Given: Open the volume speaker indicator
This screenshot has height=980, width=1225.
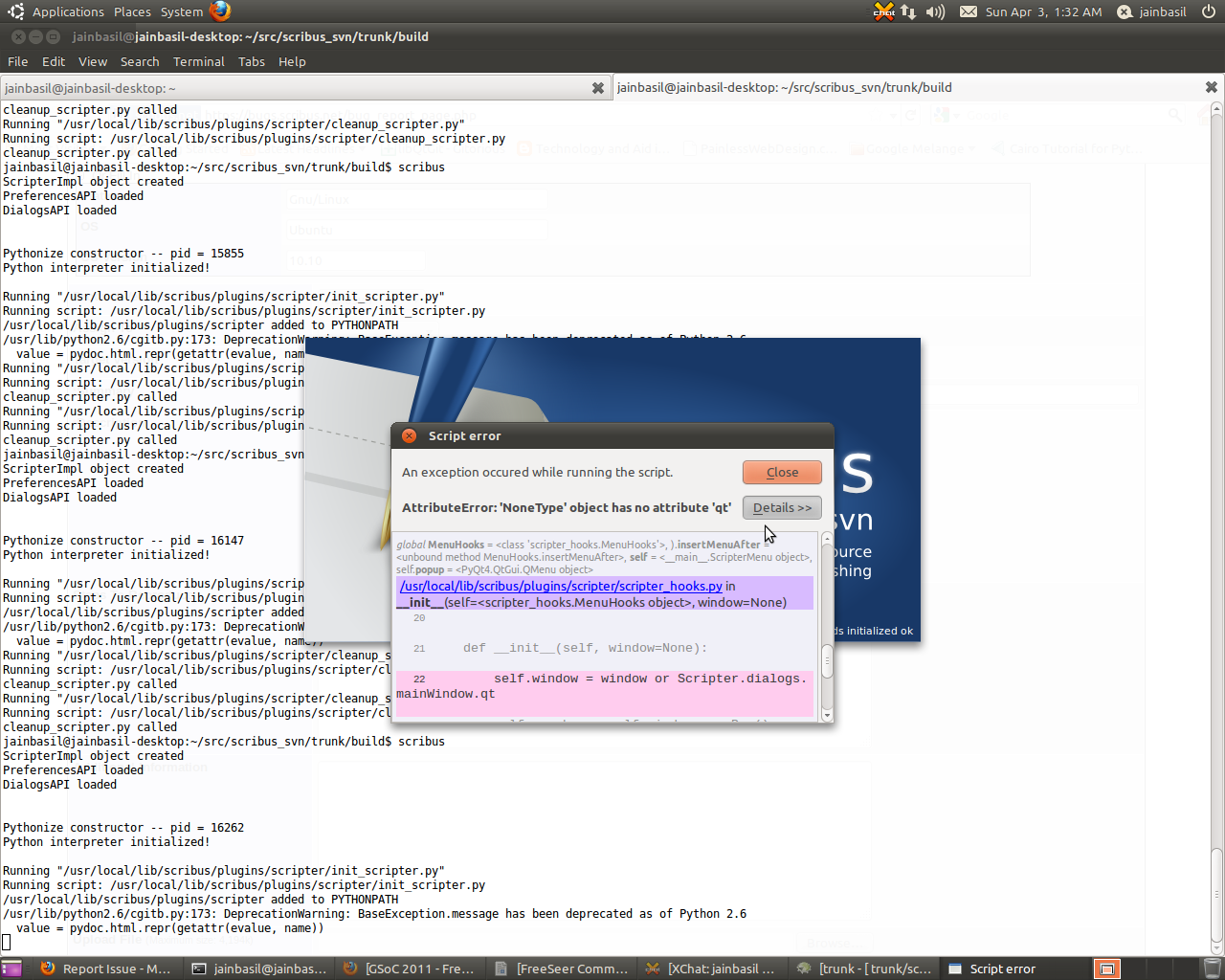Looking at the screenshot, I should [x=935, y=11].
